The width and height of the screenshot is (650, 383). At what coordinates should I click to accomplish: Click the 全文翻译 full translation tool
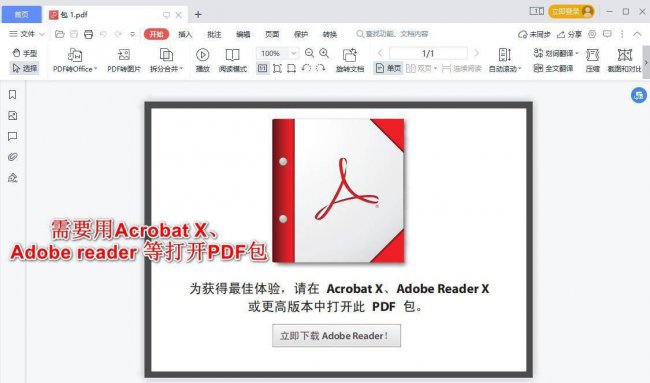[553, 68]
